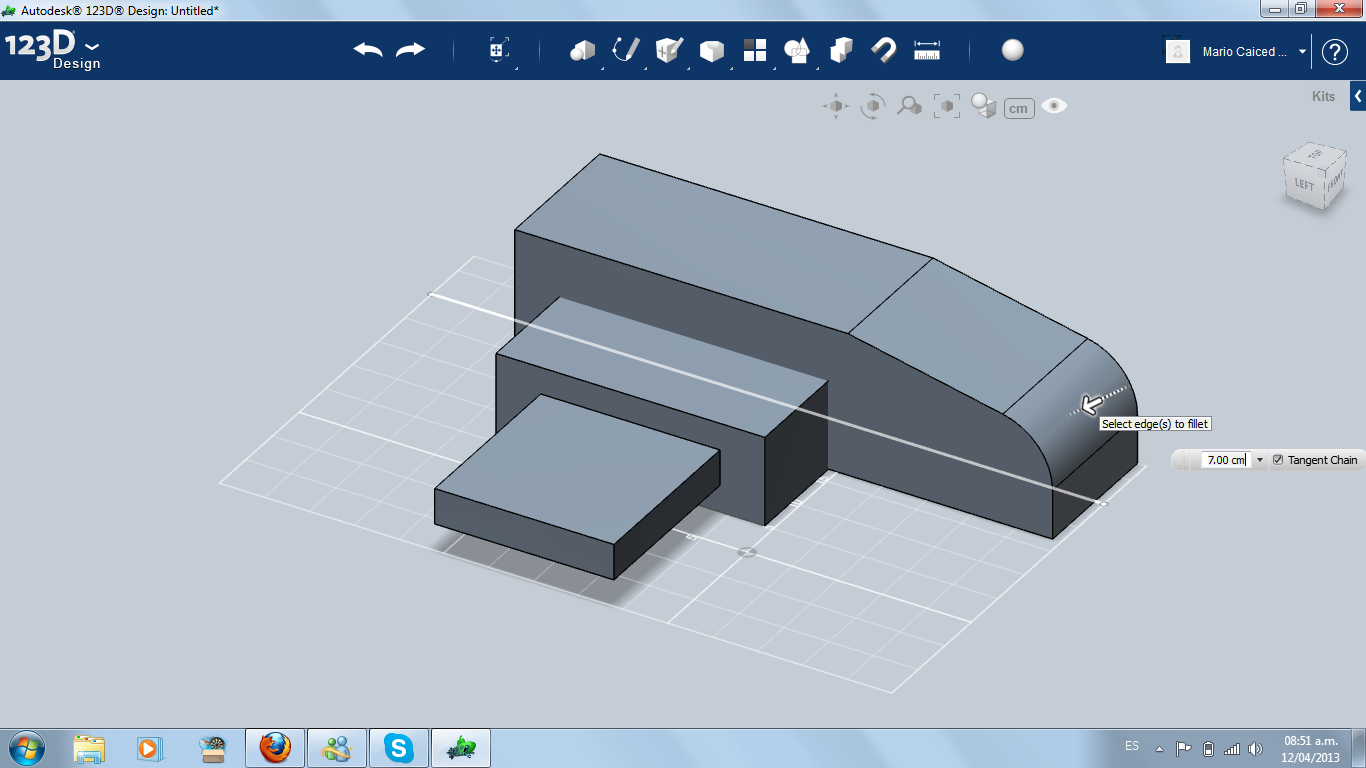The image size is (1366, 768).
Task: Open the Pattern tool menu
Action: coord(754,50)
